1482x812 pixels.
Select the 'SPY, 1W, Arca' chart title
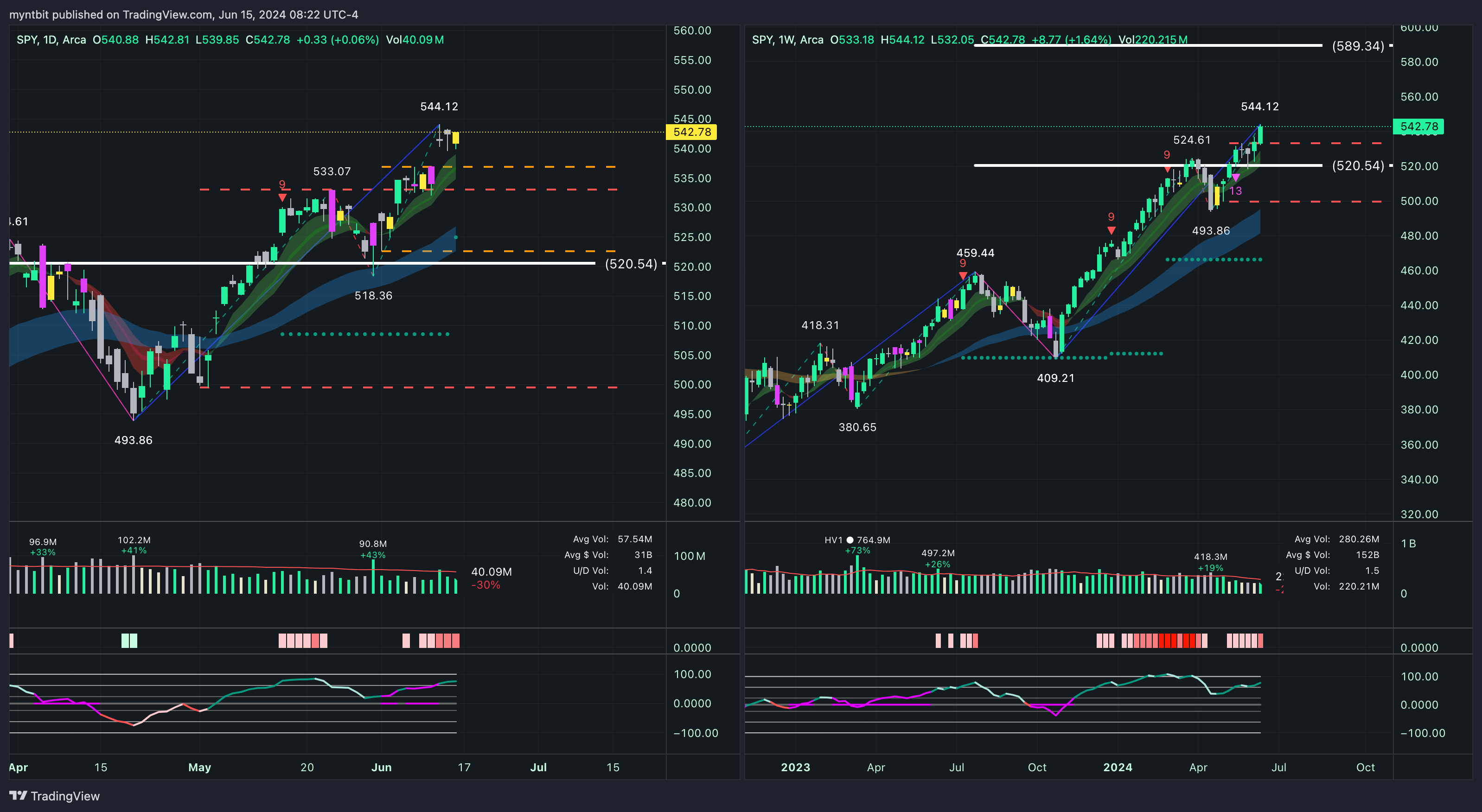(x=787, y=40)
